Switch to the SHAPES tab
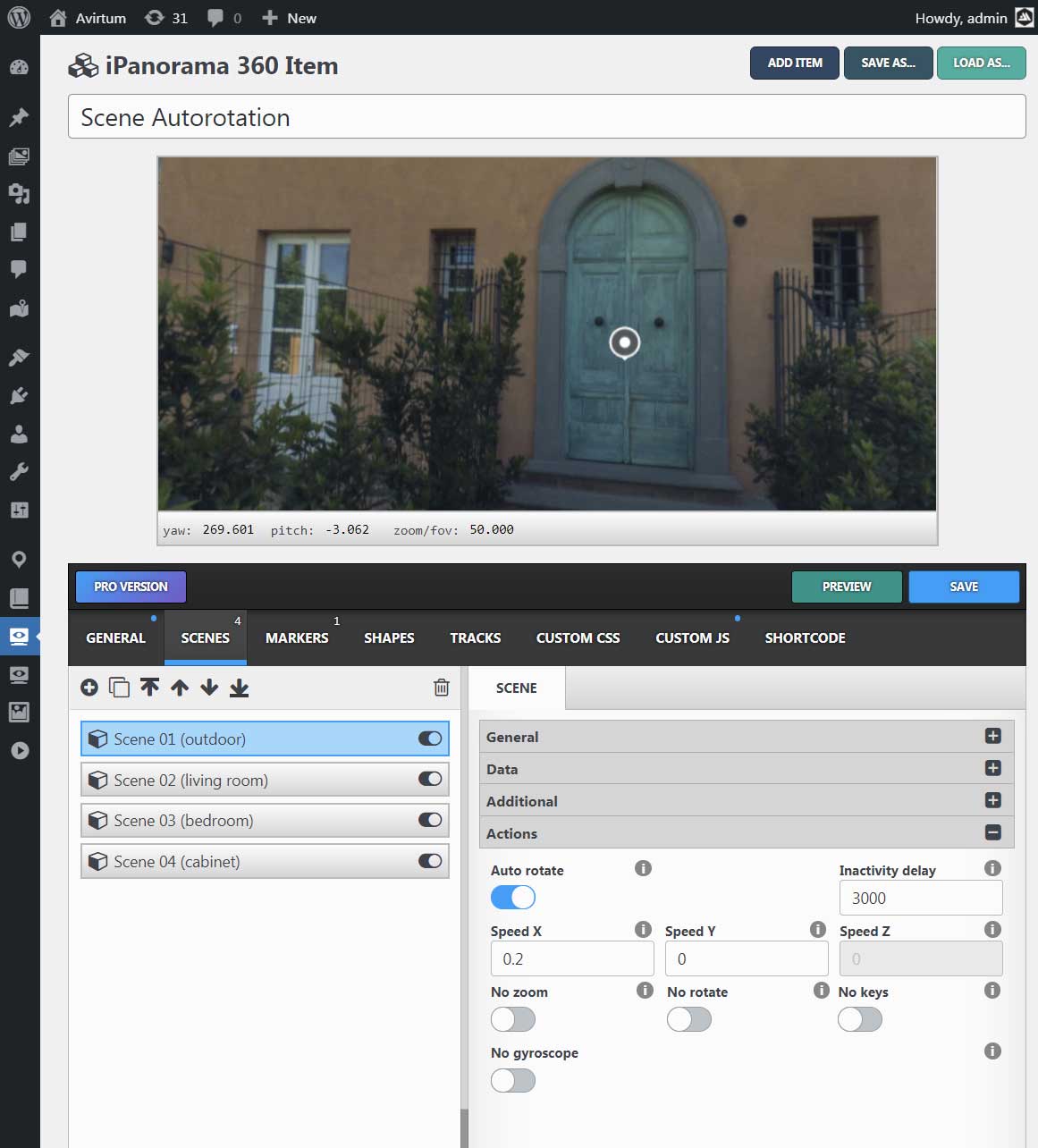 [389, 637]
